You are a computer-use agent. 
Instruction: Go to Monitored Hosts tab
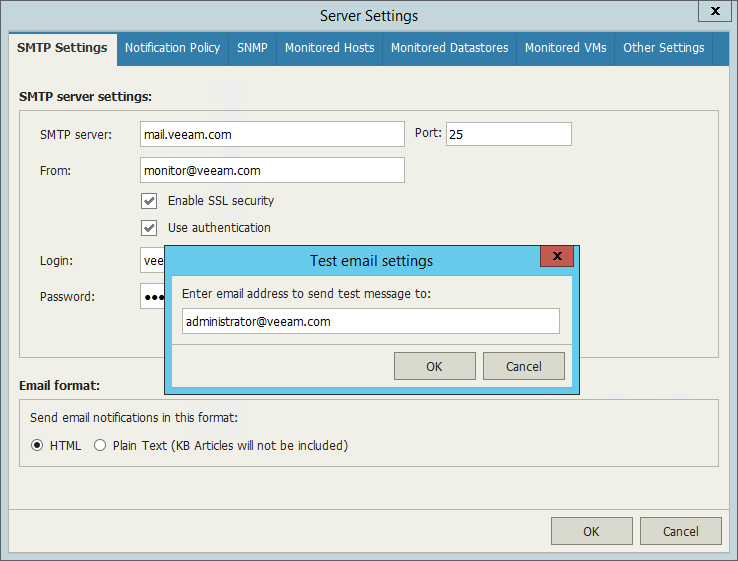point(329,48)
